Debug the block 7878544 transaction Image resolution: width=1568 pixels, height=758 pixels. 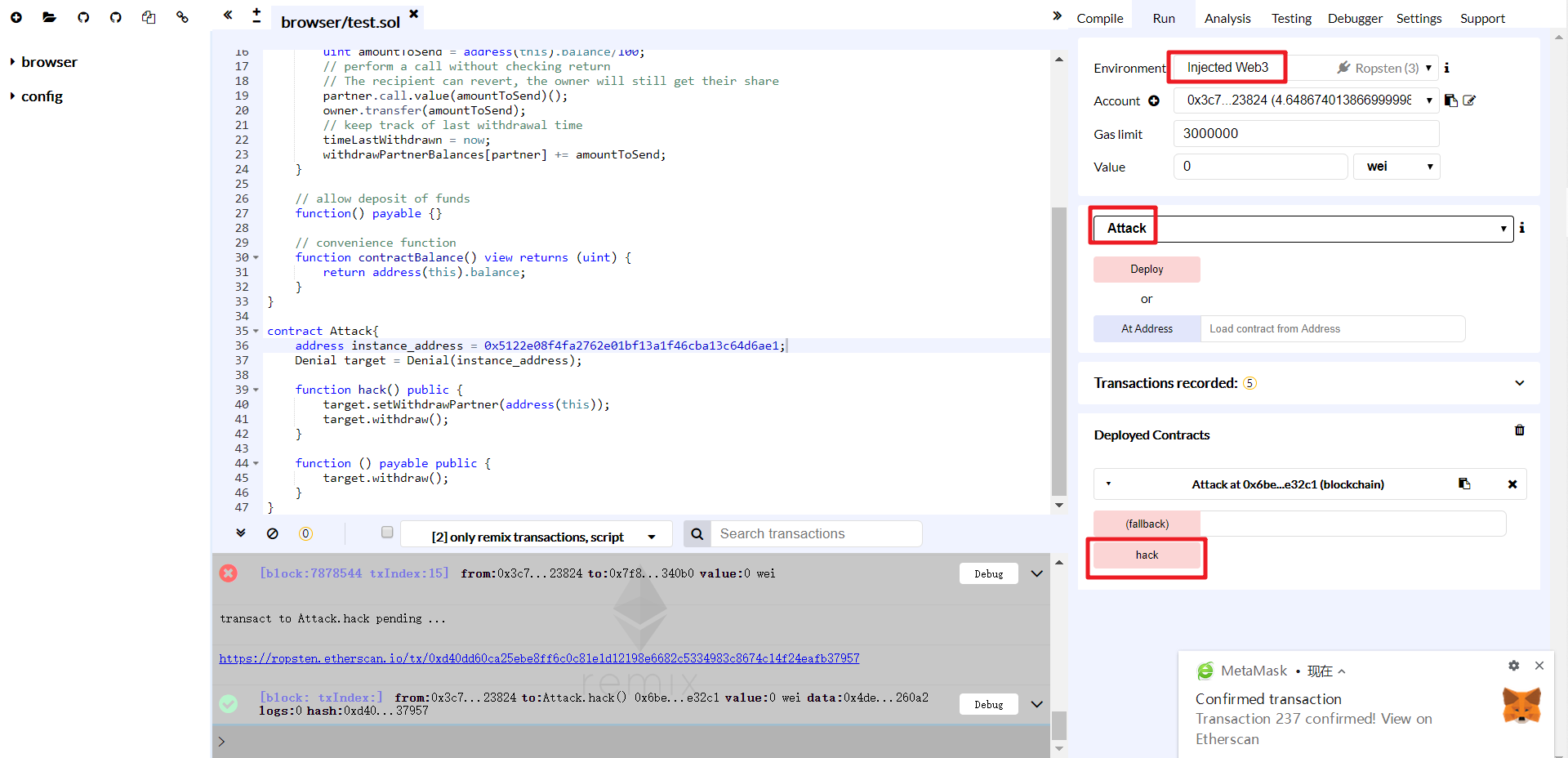pyautogui.click(x=988, y=573)
